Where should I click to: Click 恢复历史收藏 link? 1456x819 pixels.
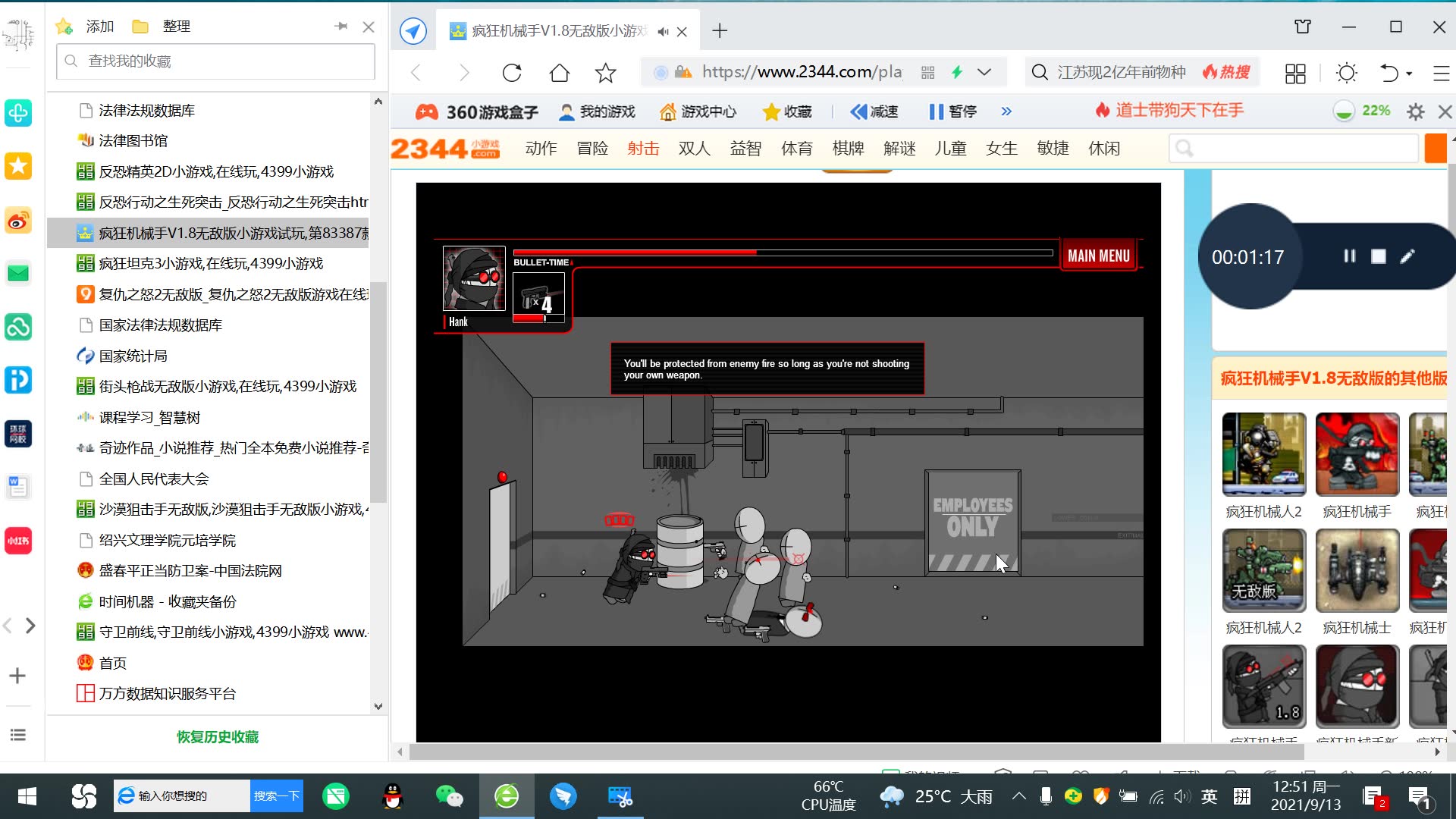218,737
